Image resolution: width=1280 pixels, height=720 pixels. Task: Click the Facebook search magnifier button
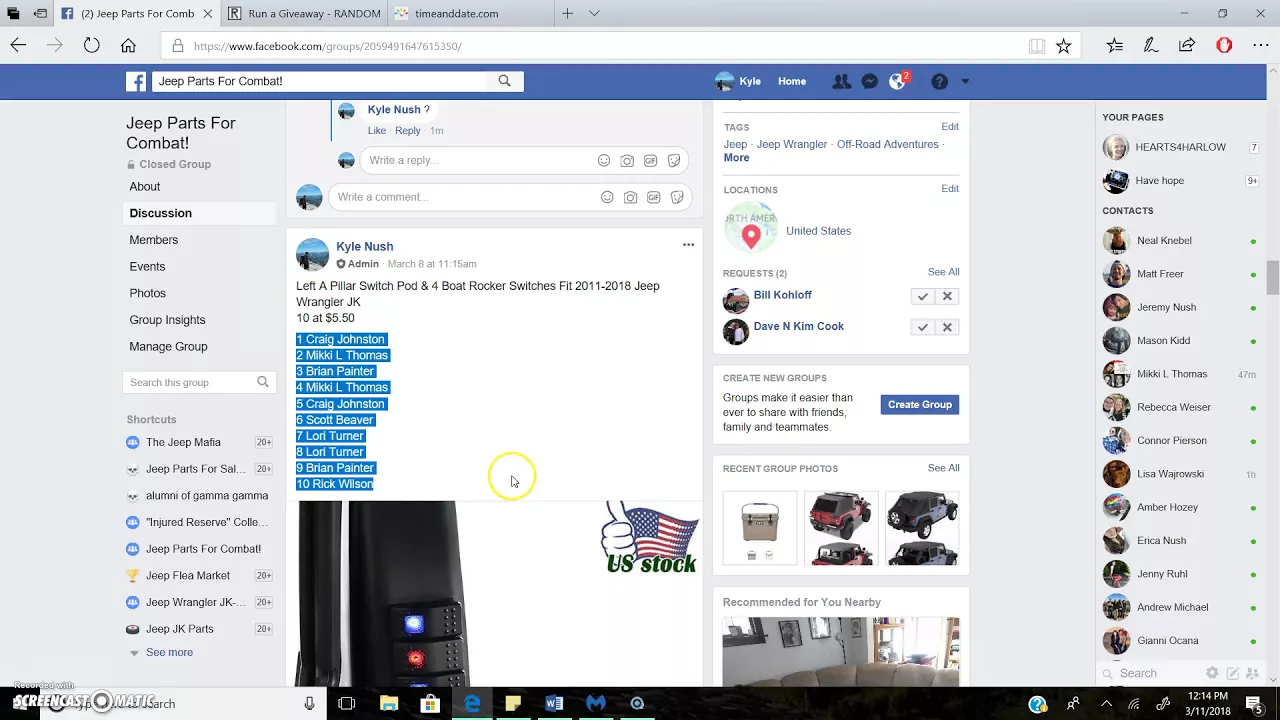point(505,81)
